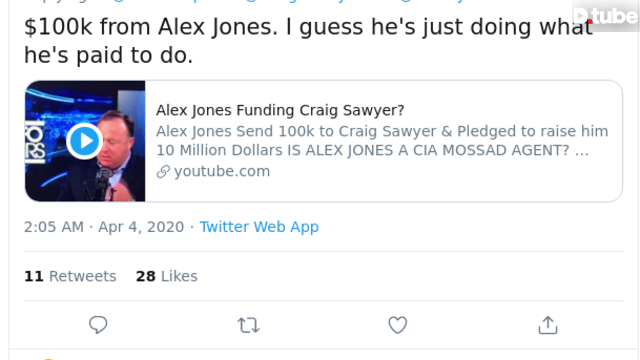Click the '$100k from Alex Jones' tweet text
This screenshot has width=640, height=360.
click(x=151, y=27)
